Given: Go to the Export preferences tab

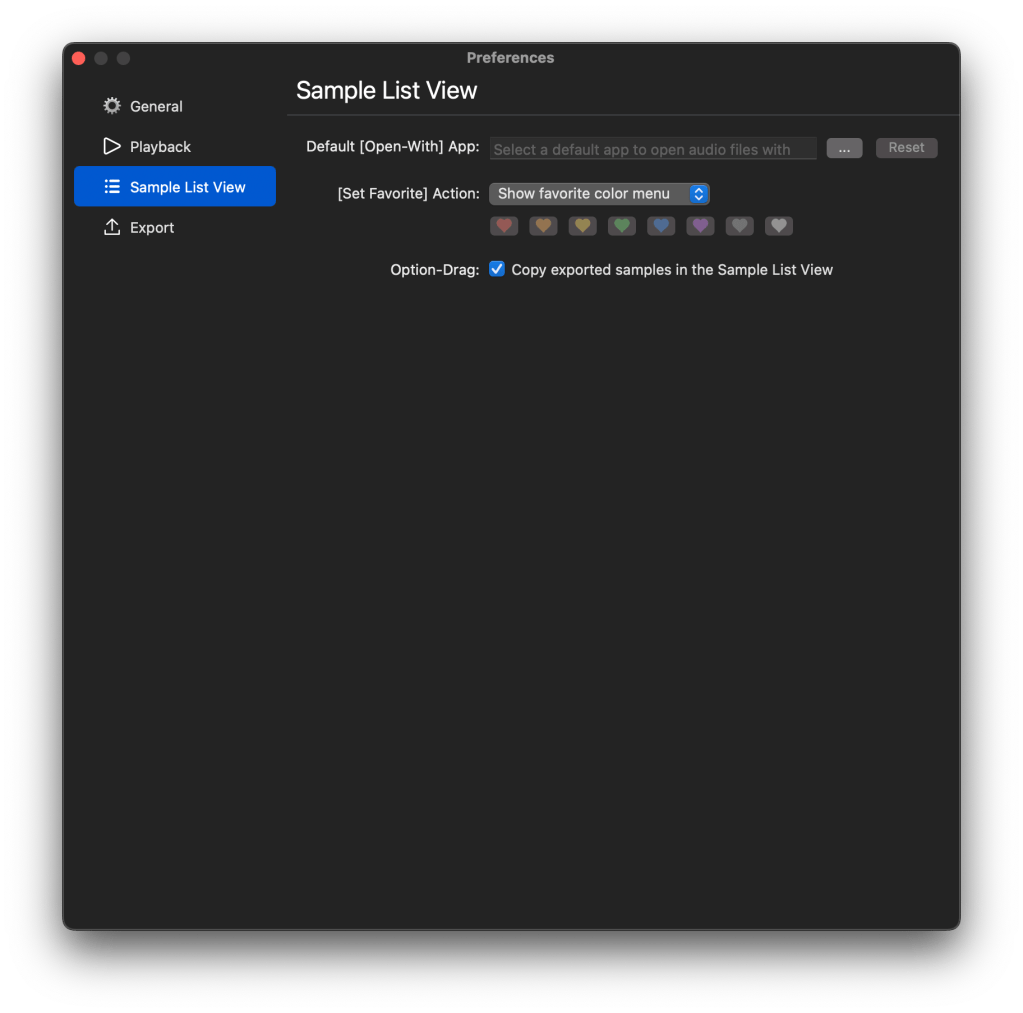Looking at the screenshot, I should tap(152, 228).
